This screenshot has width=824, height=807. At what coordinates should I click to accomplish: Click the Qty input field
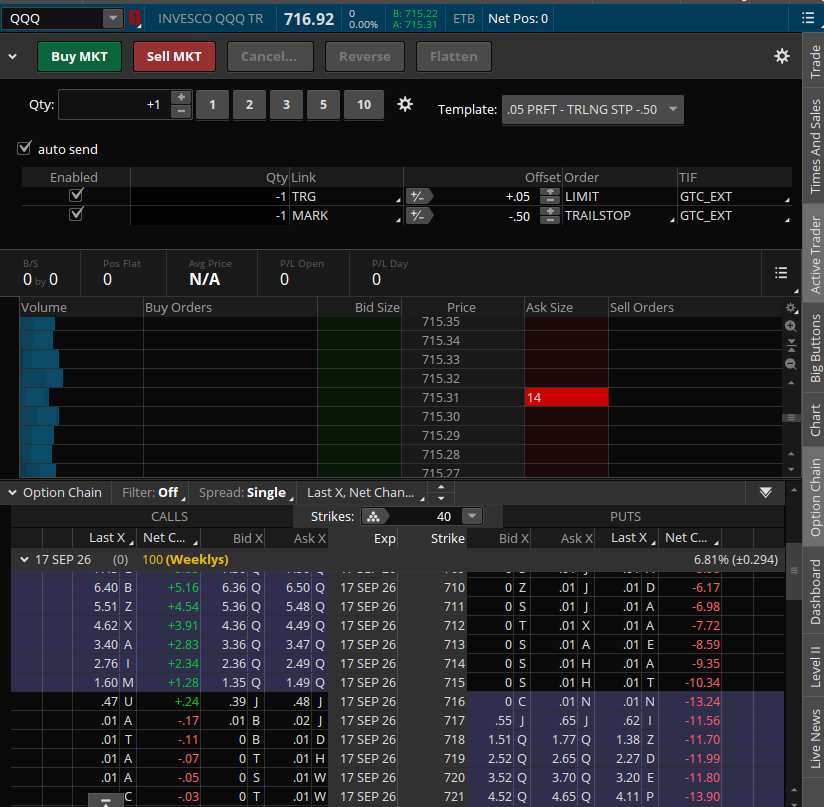[x=115, y=105]
